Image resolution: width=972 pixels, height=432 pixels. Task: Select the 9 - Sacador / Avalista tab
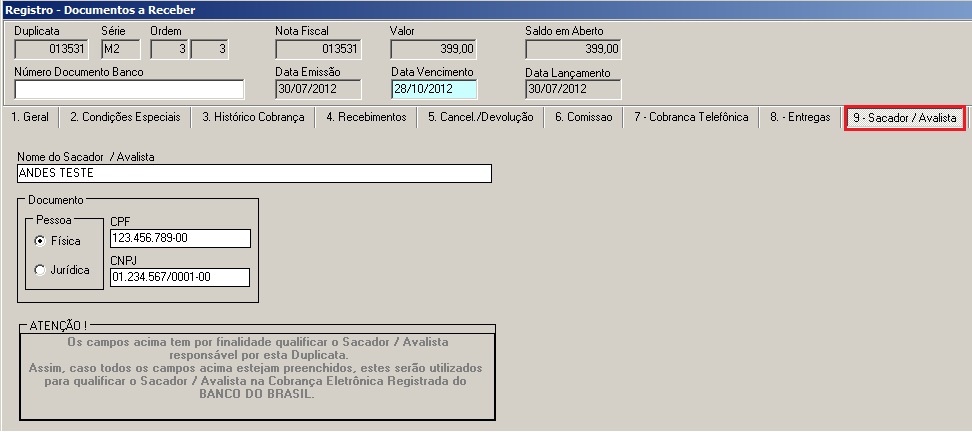[905, 118]
